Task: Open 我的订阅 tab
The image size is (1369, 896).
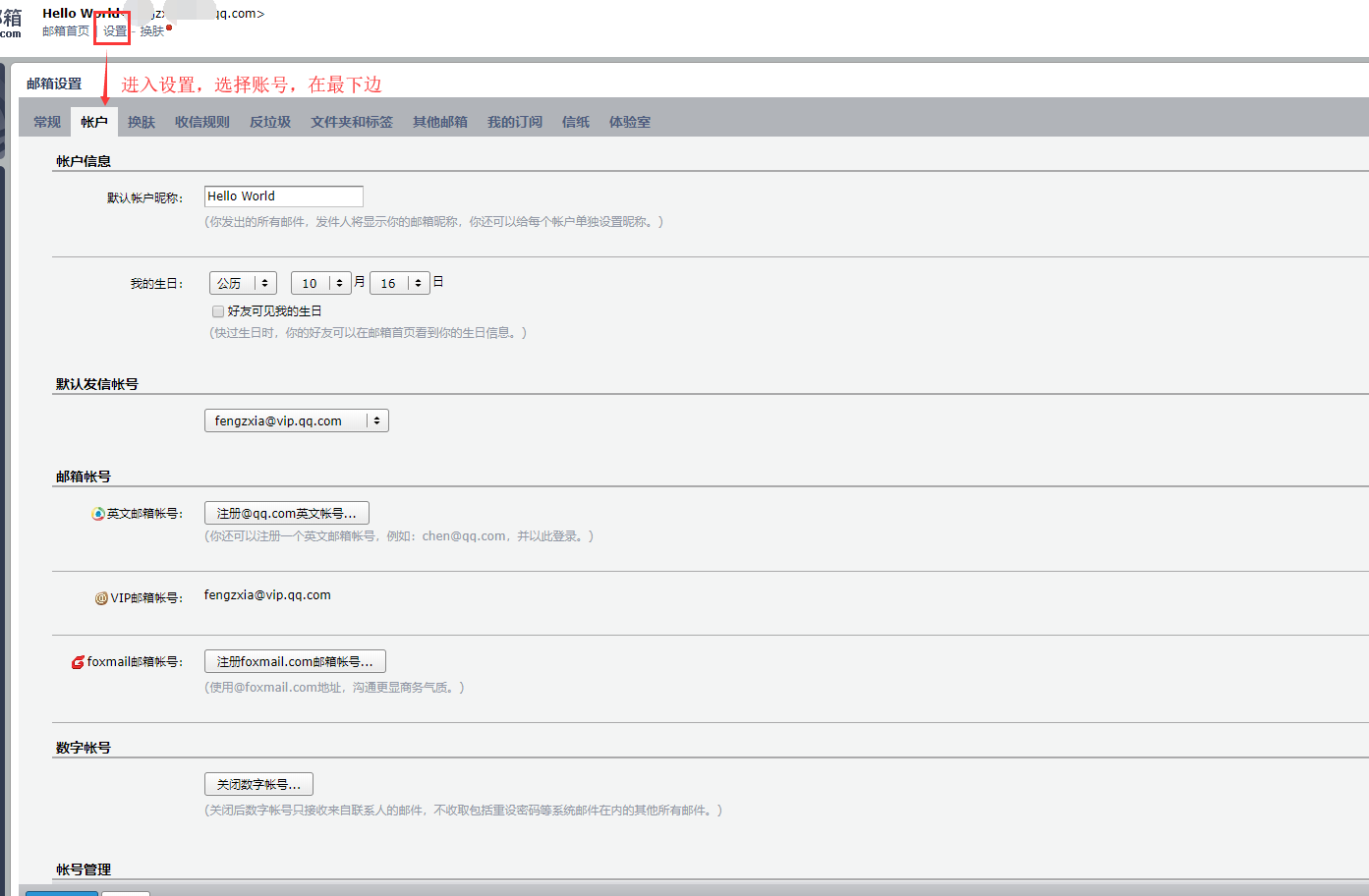Action: click(515, 122)
